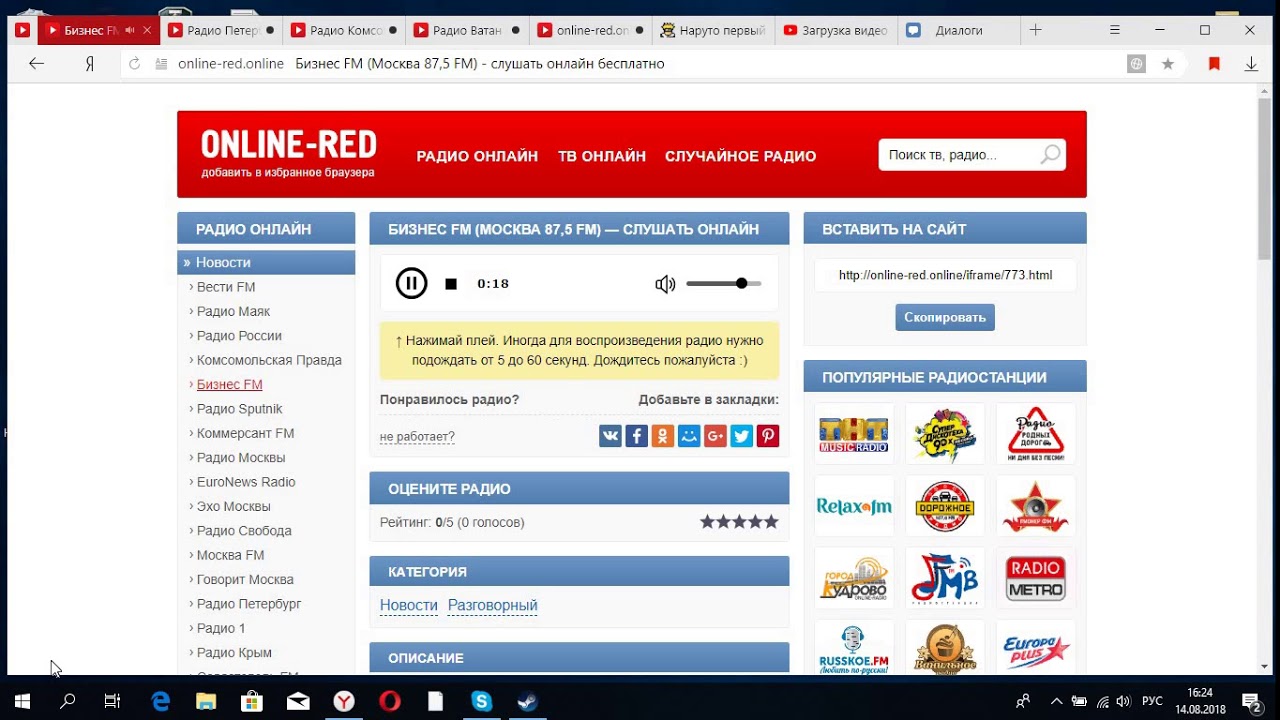Screen dimensions: 1280x720
Task: Switch to the Диалоги browser tab
Action: tap(958, 30)
